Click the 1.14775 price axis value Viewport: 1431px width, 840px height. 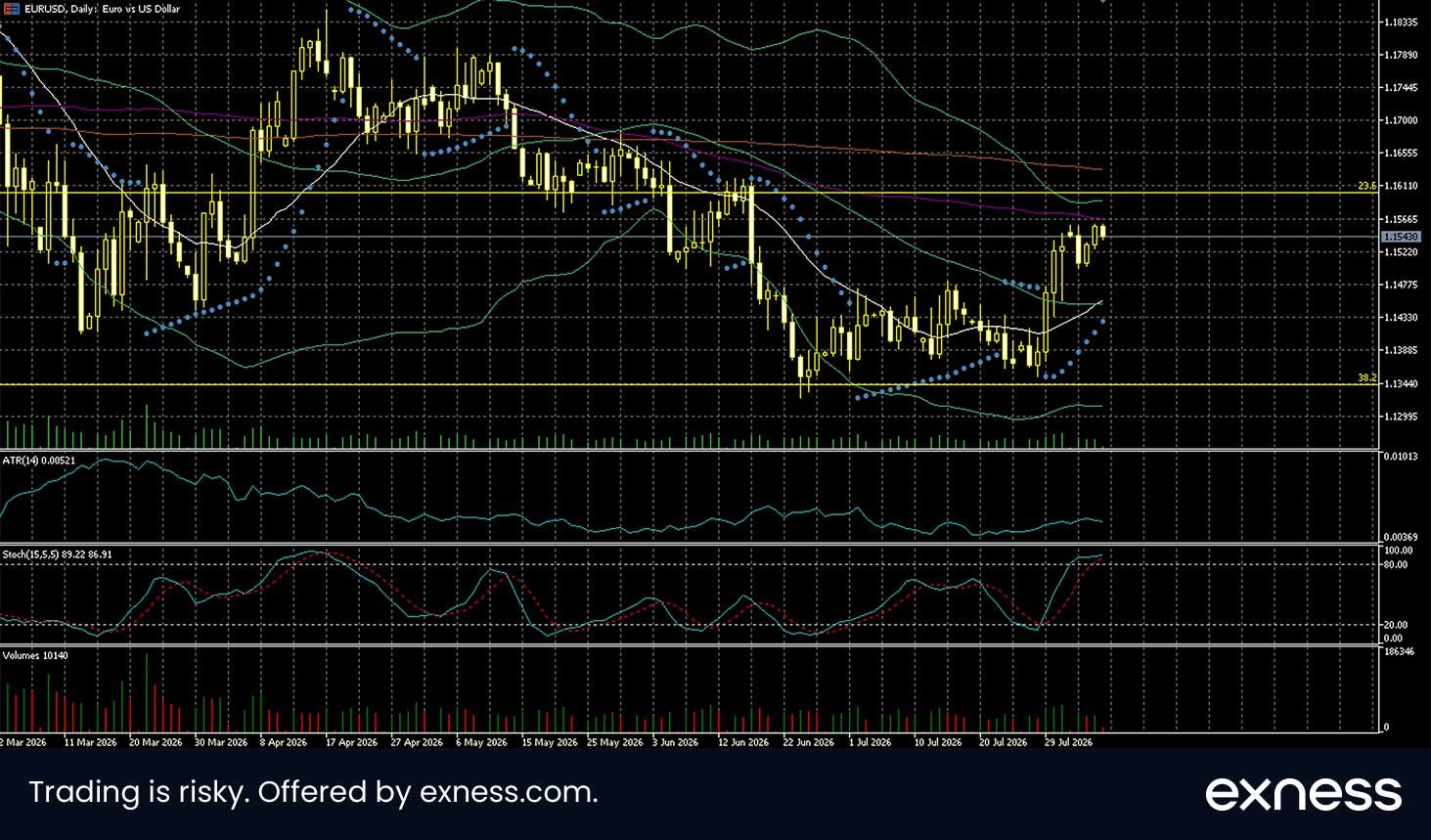[x=1401, y=285]
